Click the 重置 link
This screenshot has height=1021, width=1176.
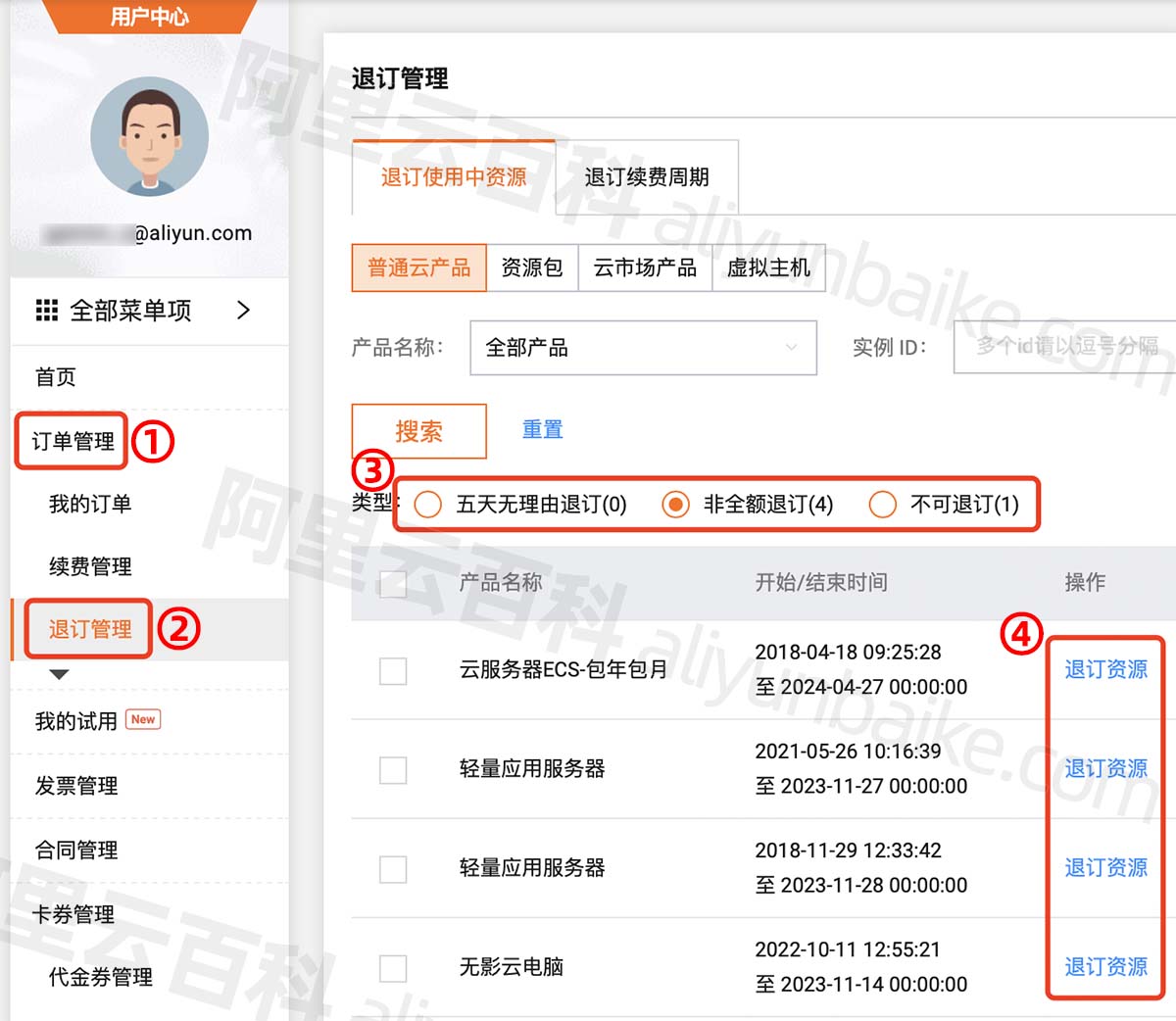click(x=542, y=430)
